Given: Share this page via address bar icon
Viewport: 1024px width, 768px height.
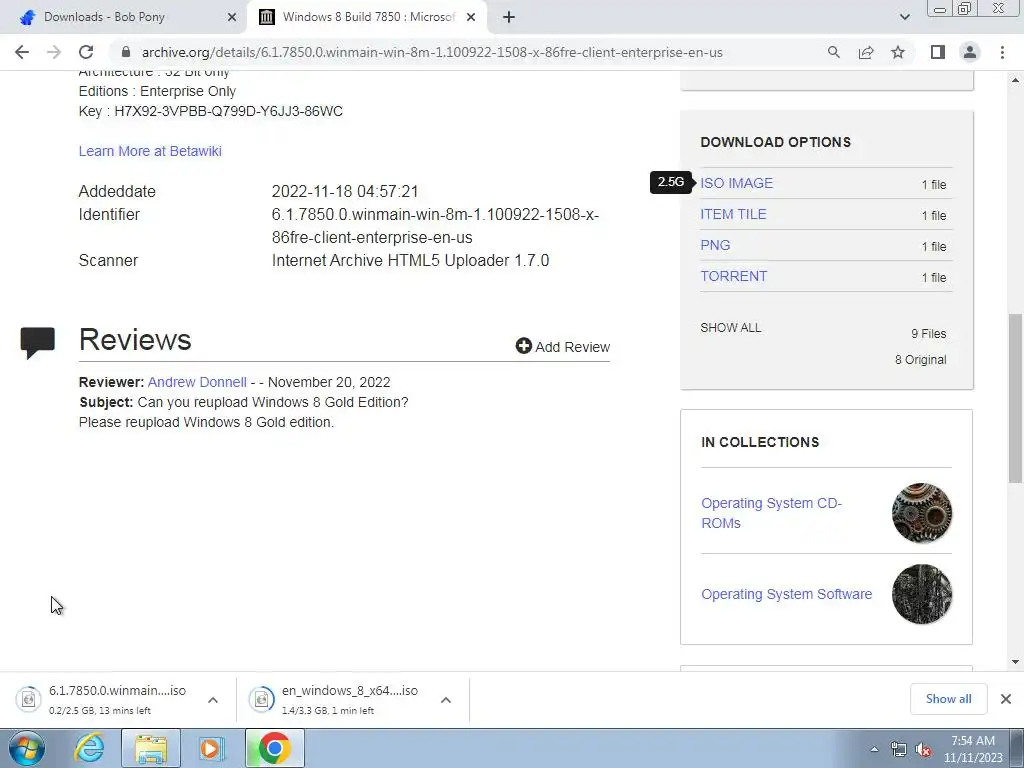Looking at the screenshot, I should [866, 52].
